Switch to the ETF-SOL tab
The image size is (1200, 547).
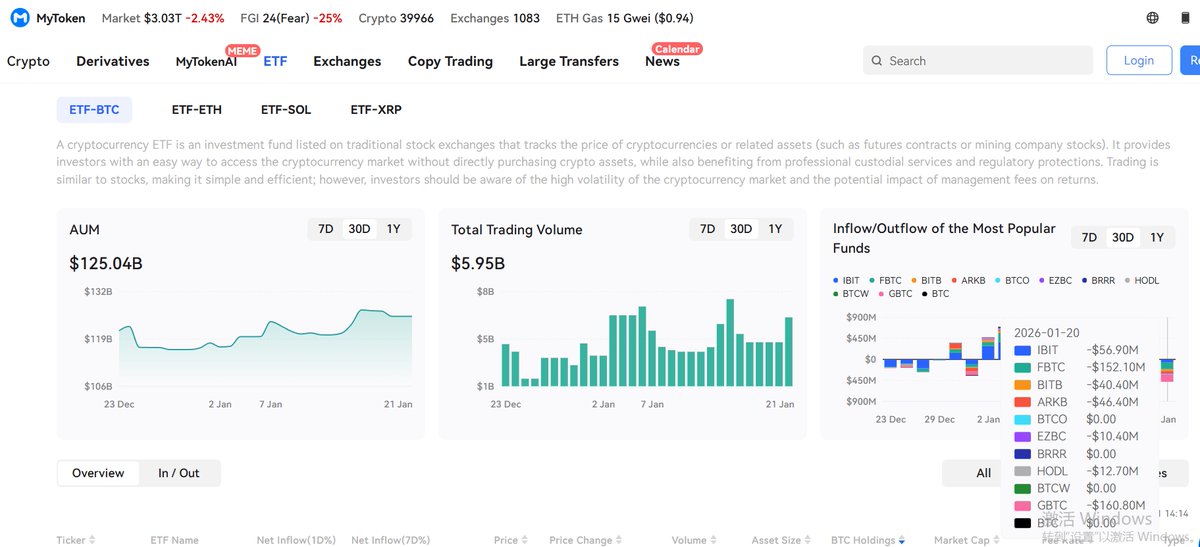(x=286, y=110)
